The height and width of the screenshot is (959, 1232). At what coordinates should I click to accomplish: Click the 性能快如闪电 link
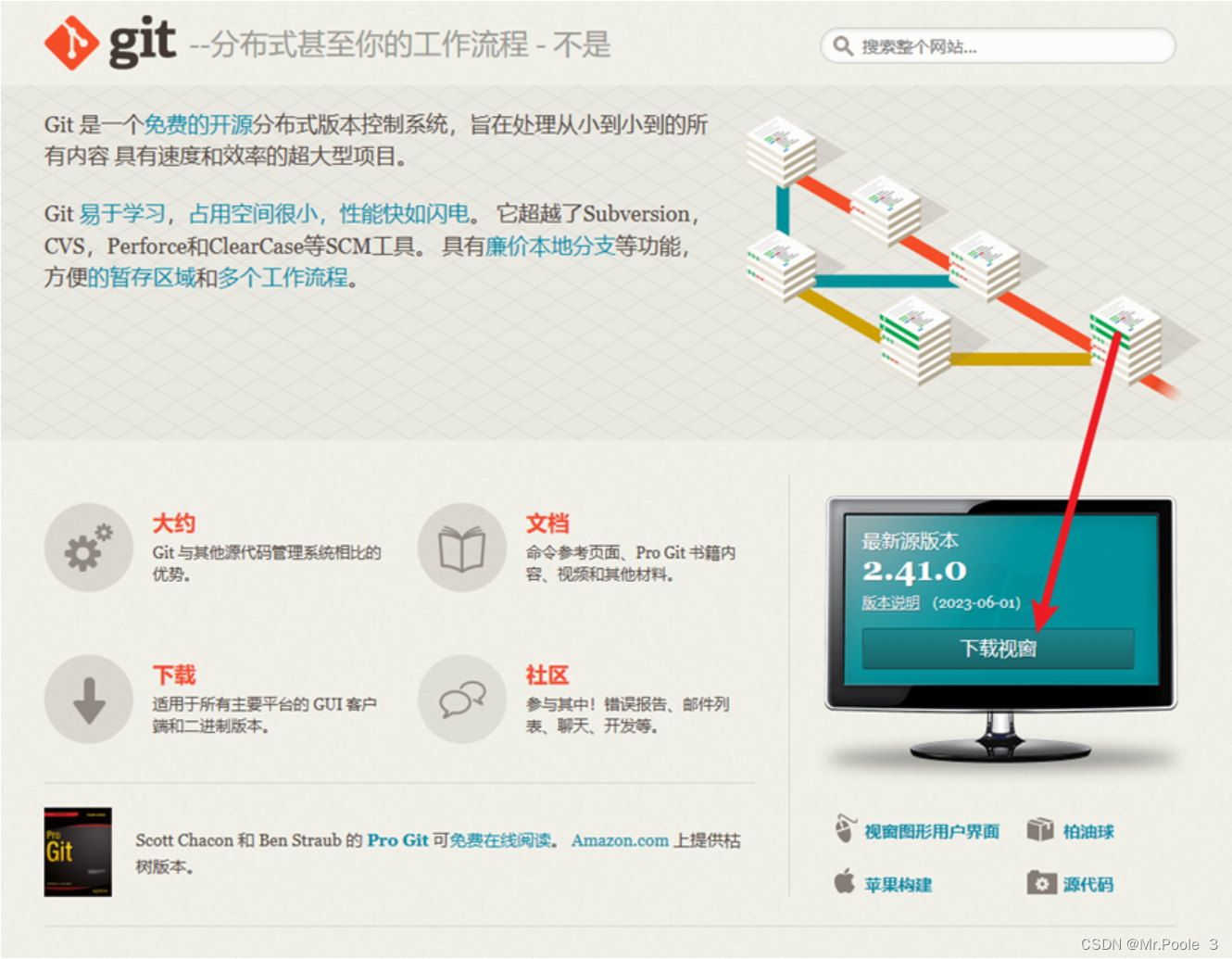(404, 214)
